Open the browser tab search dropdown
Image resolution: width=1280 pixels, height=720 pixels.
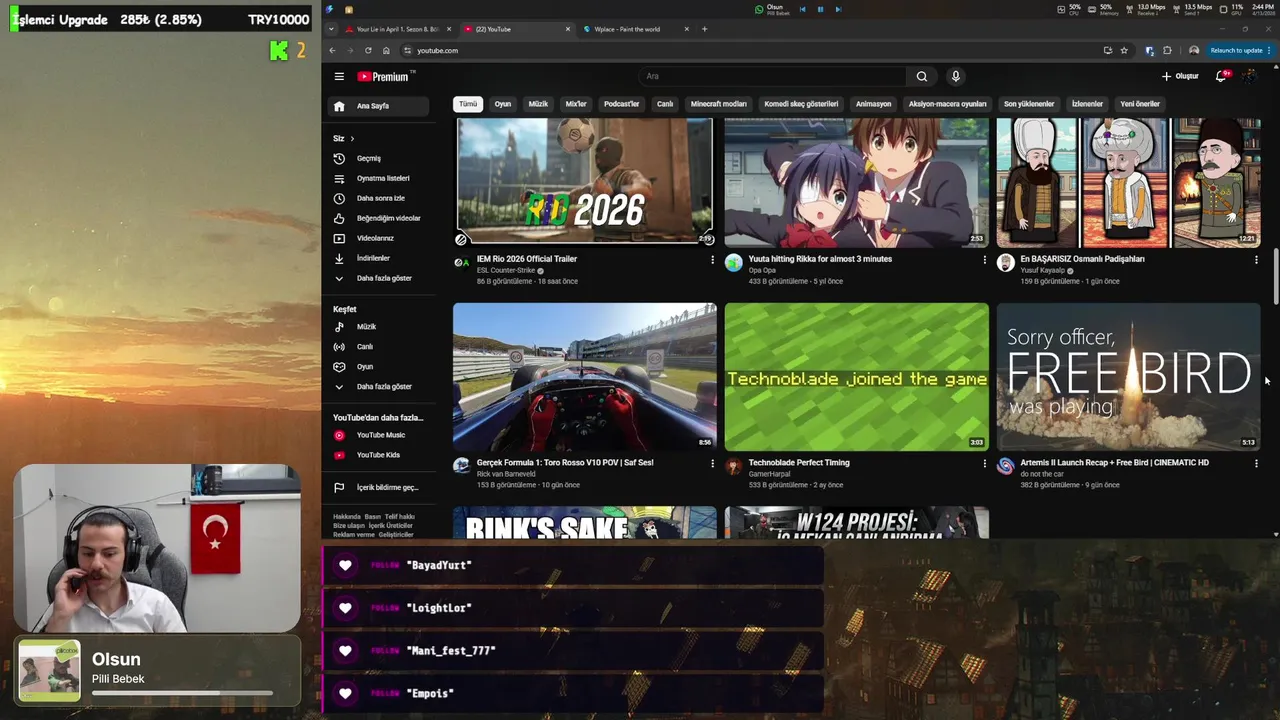pyautogui.click(x=331, y=29)
